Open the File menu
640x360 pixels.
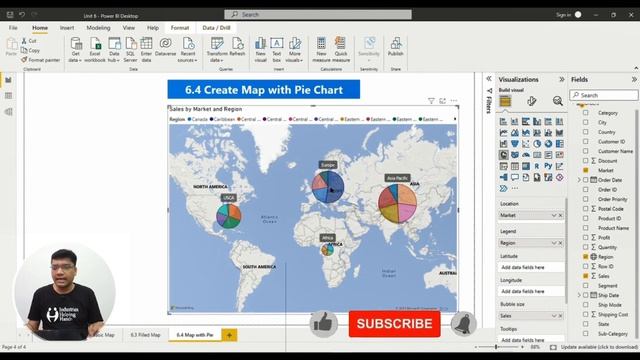13,28
